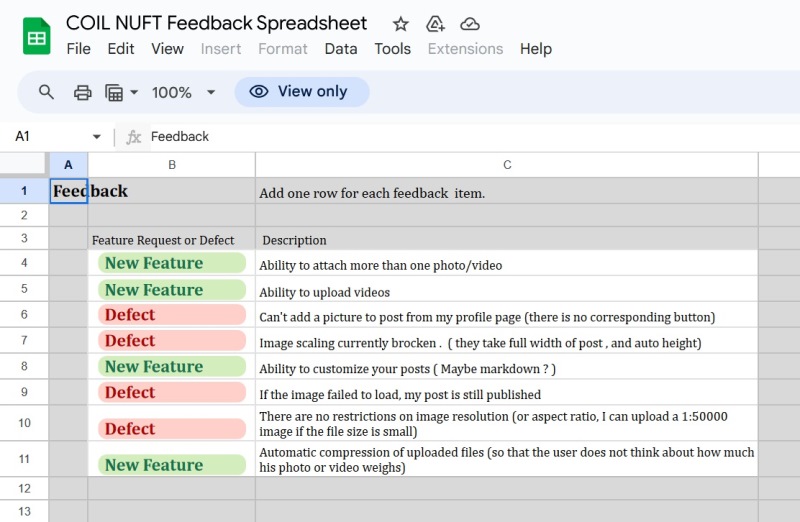Click the Google Sheets home icon
The width and height of the screenshot is (800, 522).
(37, 37)
